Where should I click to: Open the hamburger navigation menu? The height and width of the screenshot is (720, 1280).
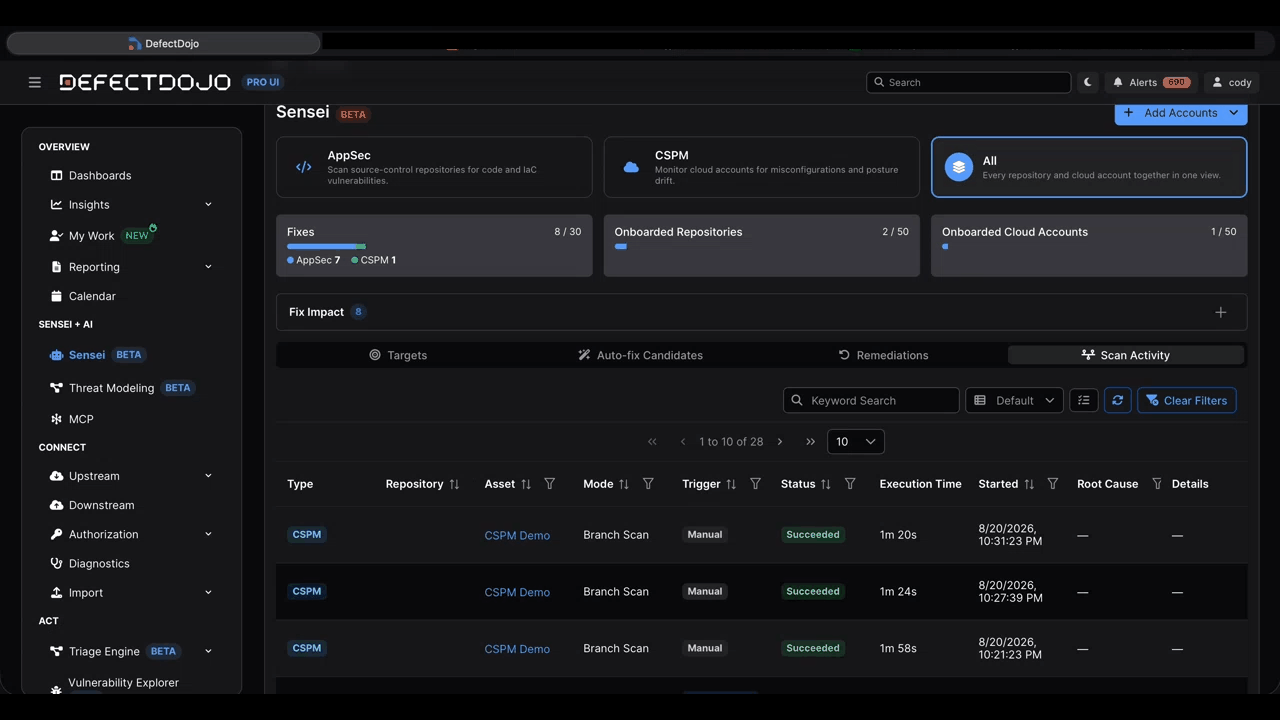point(35,82)
